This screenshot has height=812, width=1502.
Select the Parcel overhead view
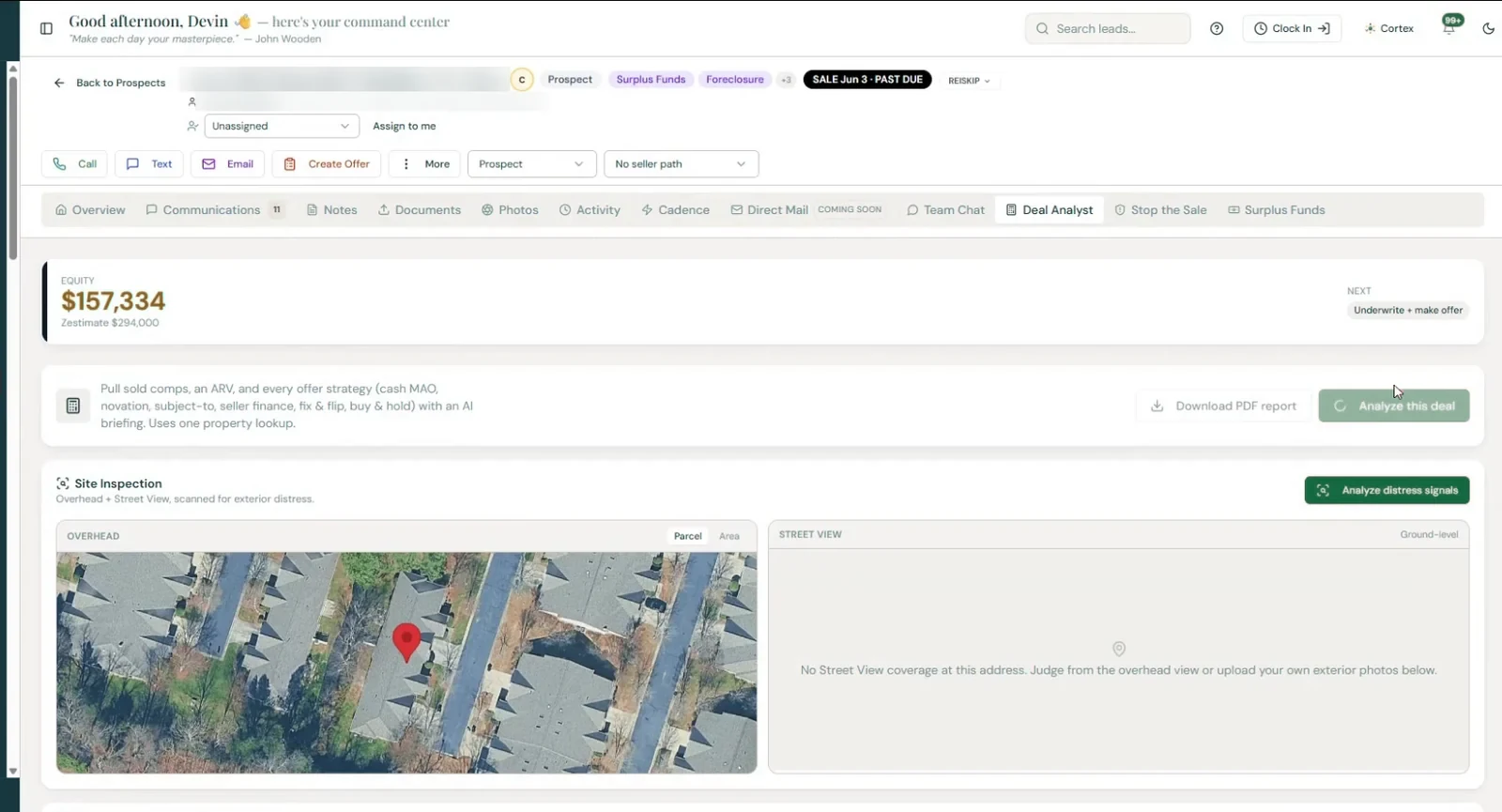pyautogui.click(x=688, y=536)
